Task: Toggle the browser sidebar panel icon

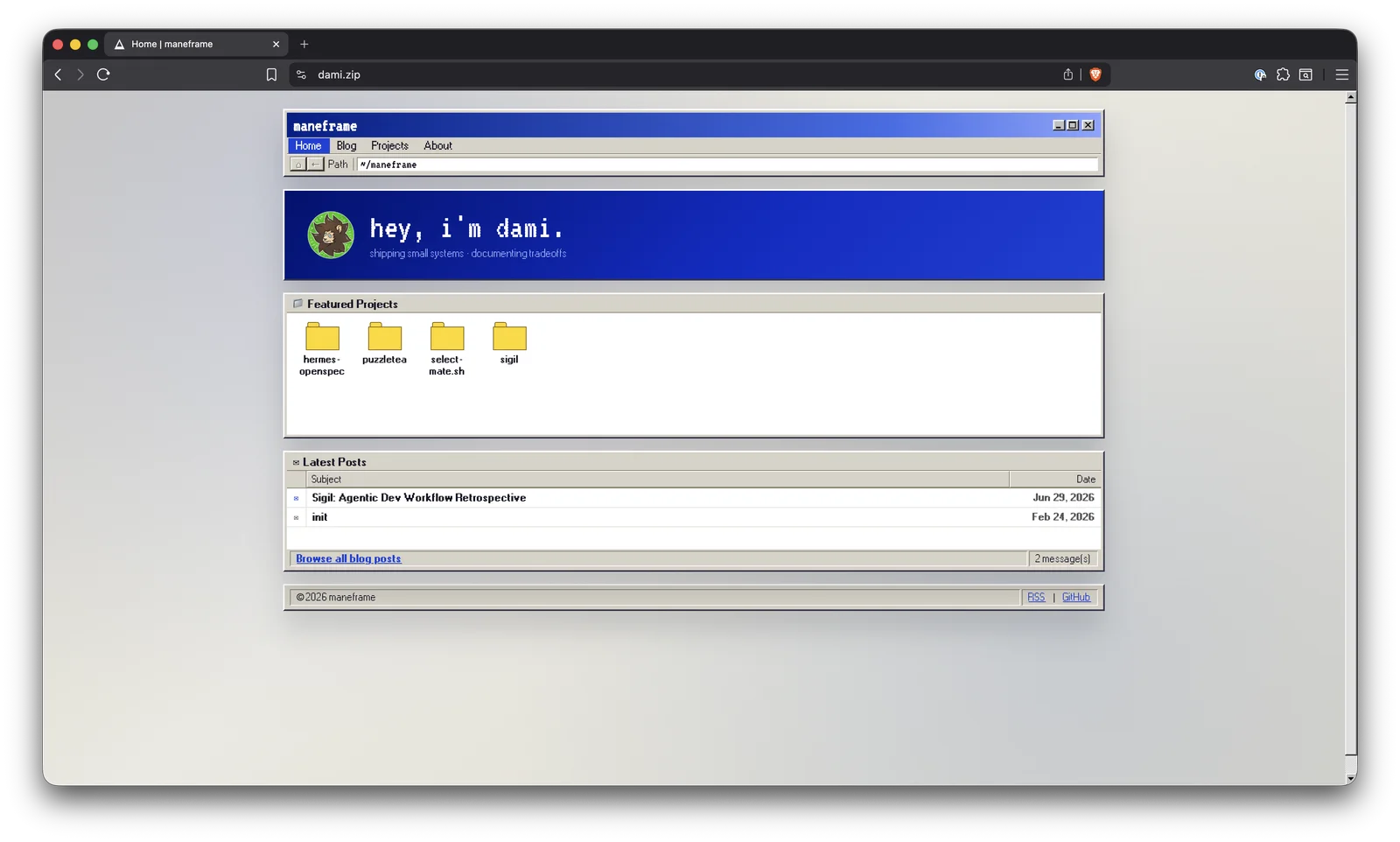Action: tap(1305, 74)
